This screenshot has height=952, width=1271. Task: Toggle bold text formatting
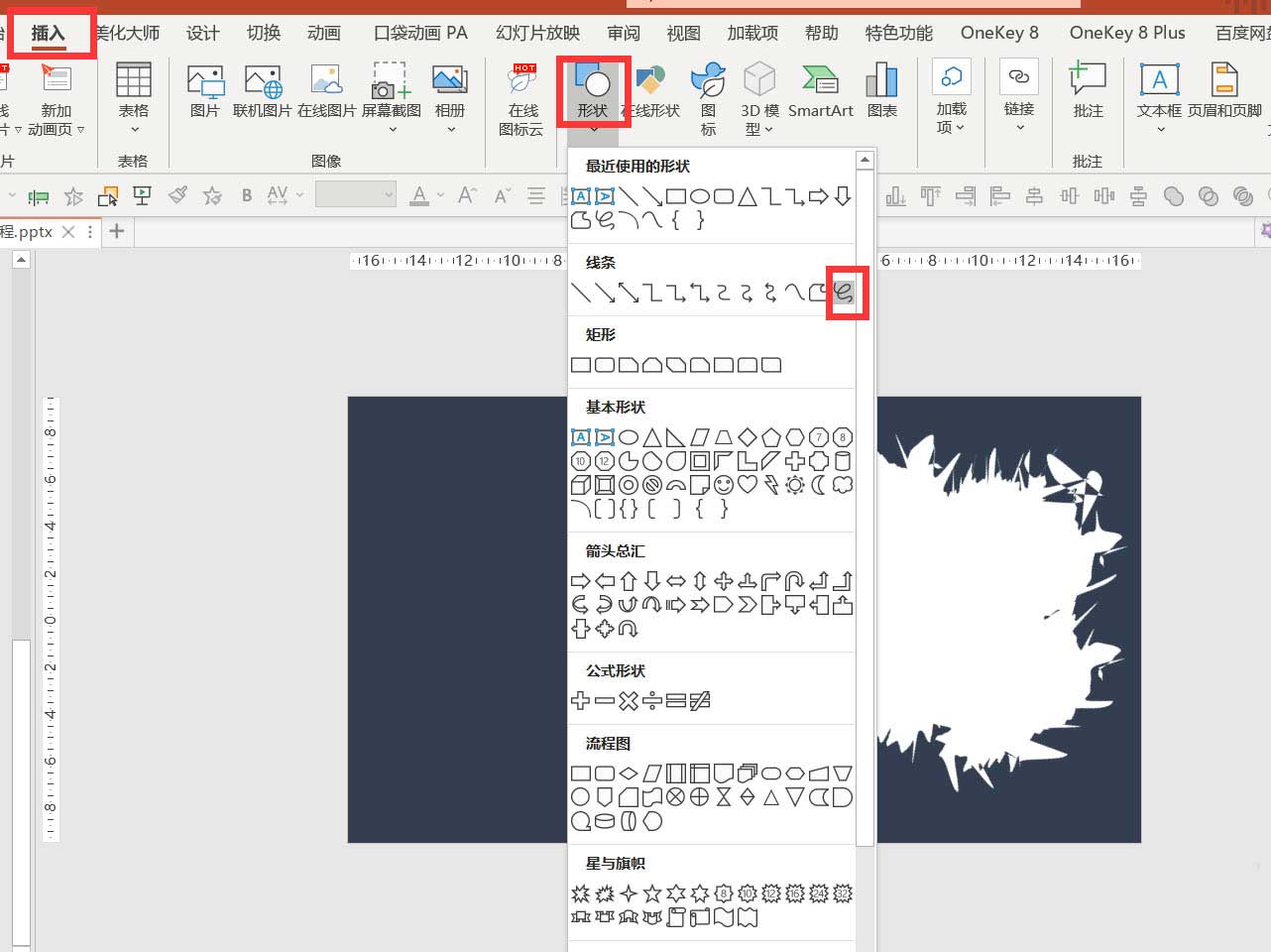tap(247, 195)
